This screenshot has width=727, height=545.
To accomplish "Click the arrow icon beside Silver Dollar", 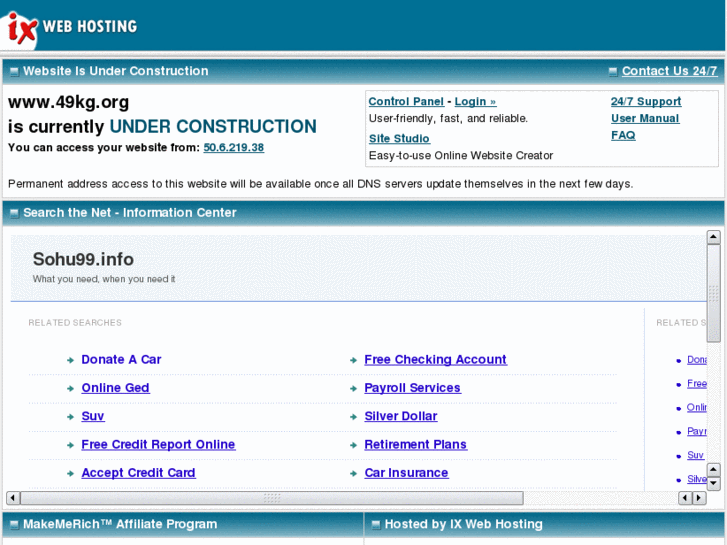I will pos(353,417).
